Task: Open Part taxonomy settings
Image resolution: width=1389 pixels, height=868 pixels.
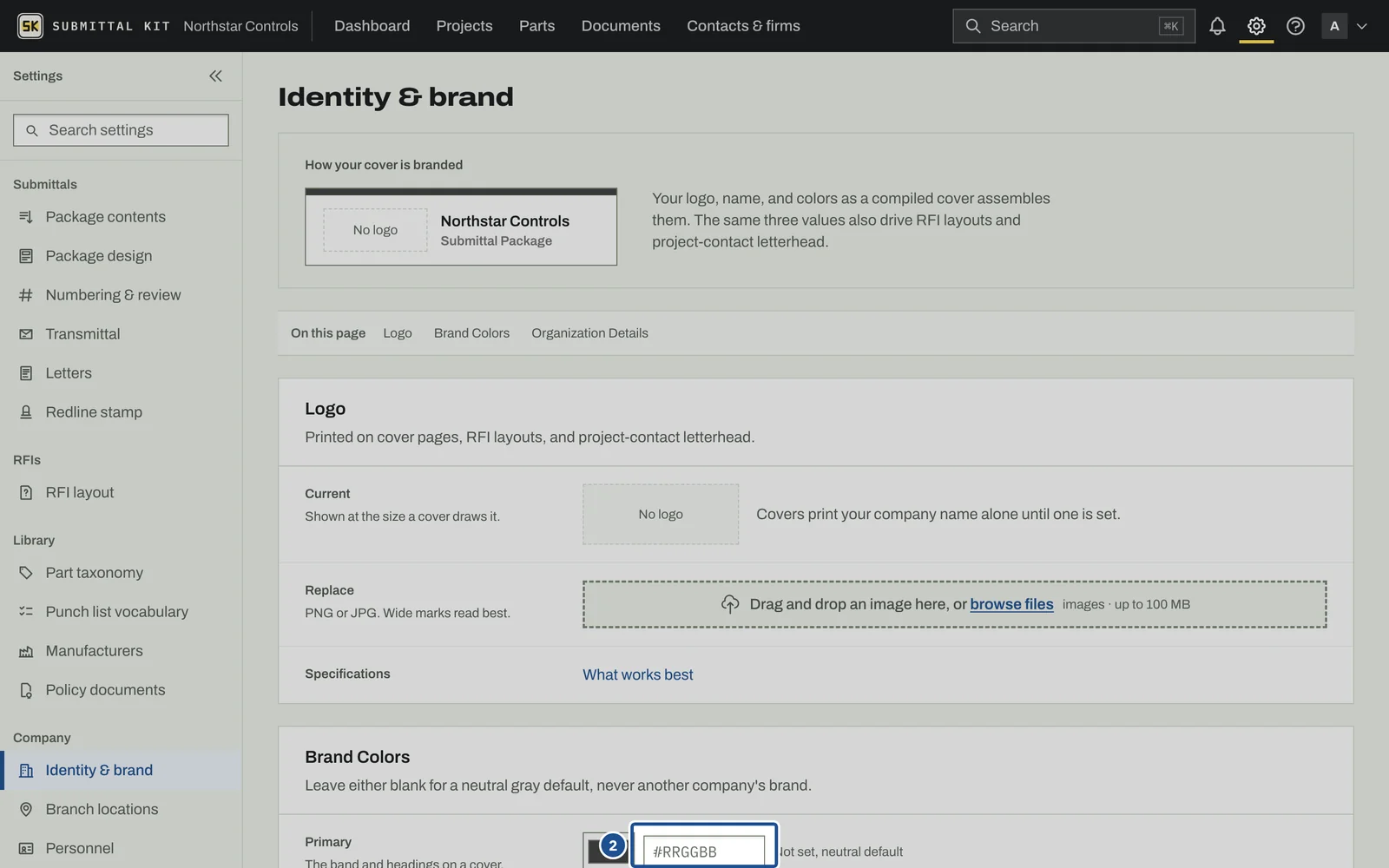Action: click(x=121, y=573)
